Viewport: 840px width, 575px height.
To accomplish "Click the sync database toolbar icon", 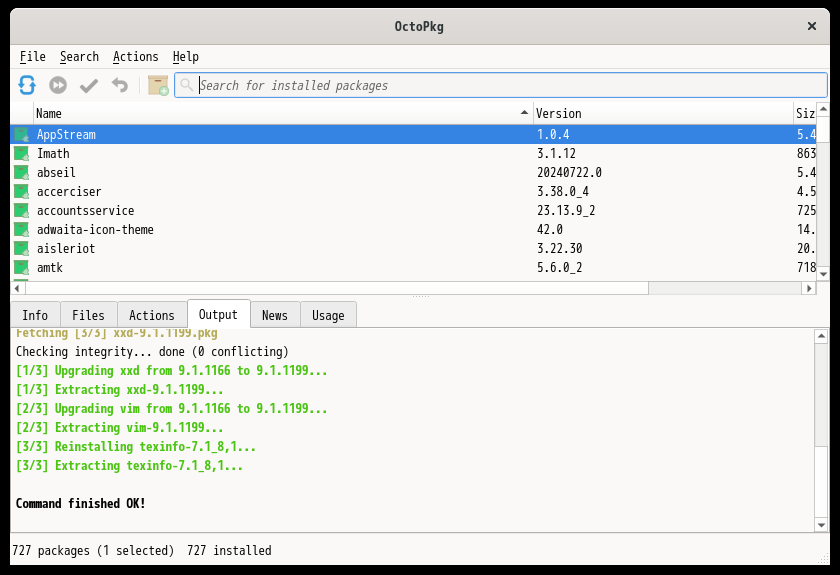I will click(x=27, y=85).
